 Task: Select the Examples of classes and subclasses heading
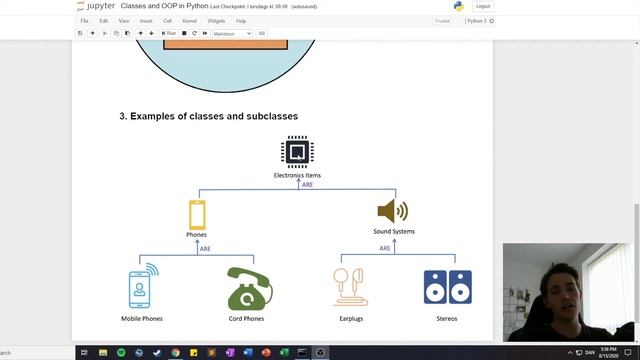pos(209,116)
